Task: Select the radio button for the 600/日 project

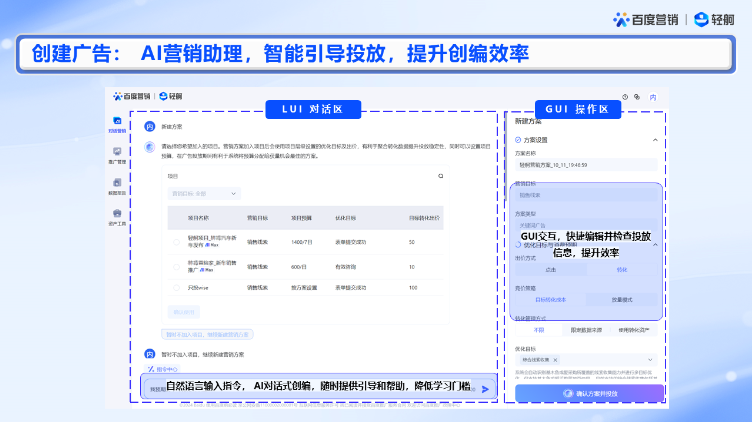Action: click(x=177, y=267)
